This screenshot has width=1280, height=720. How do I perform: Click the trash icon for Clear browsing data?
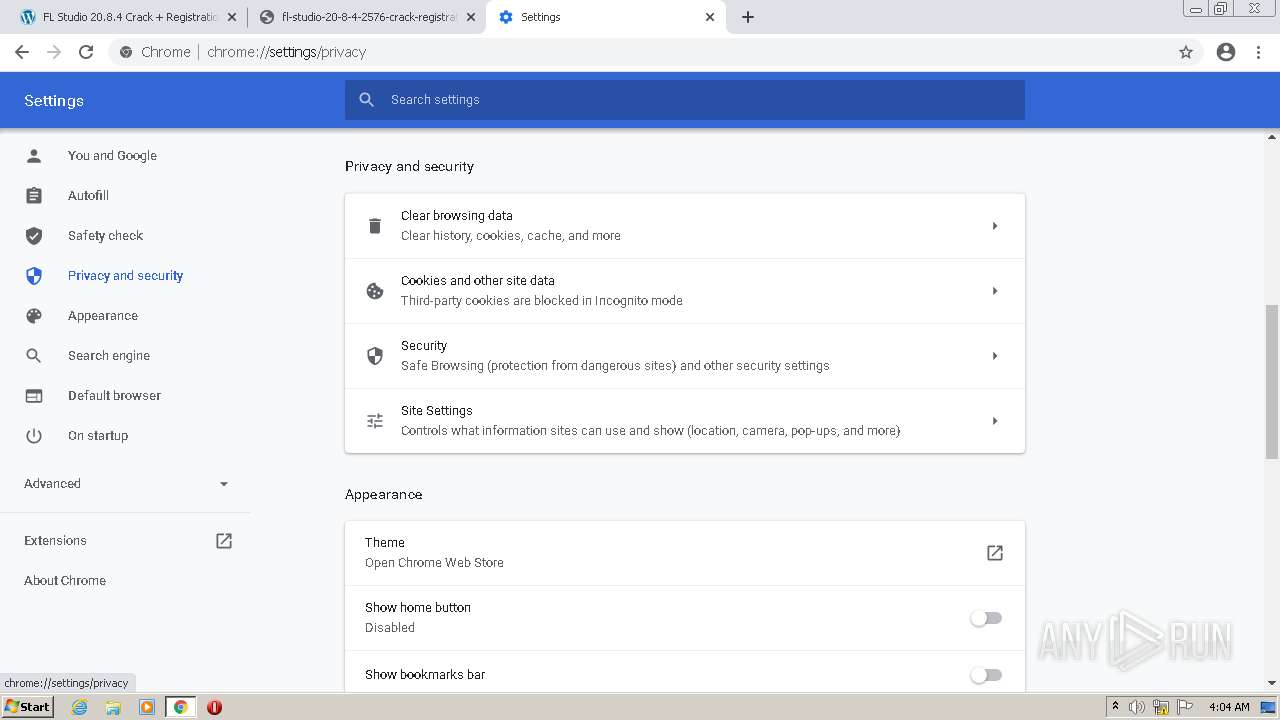(375, 226)
